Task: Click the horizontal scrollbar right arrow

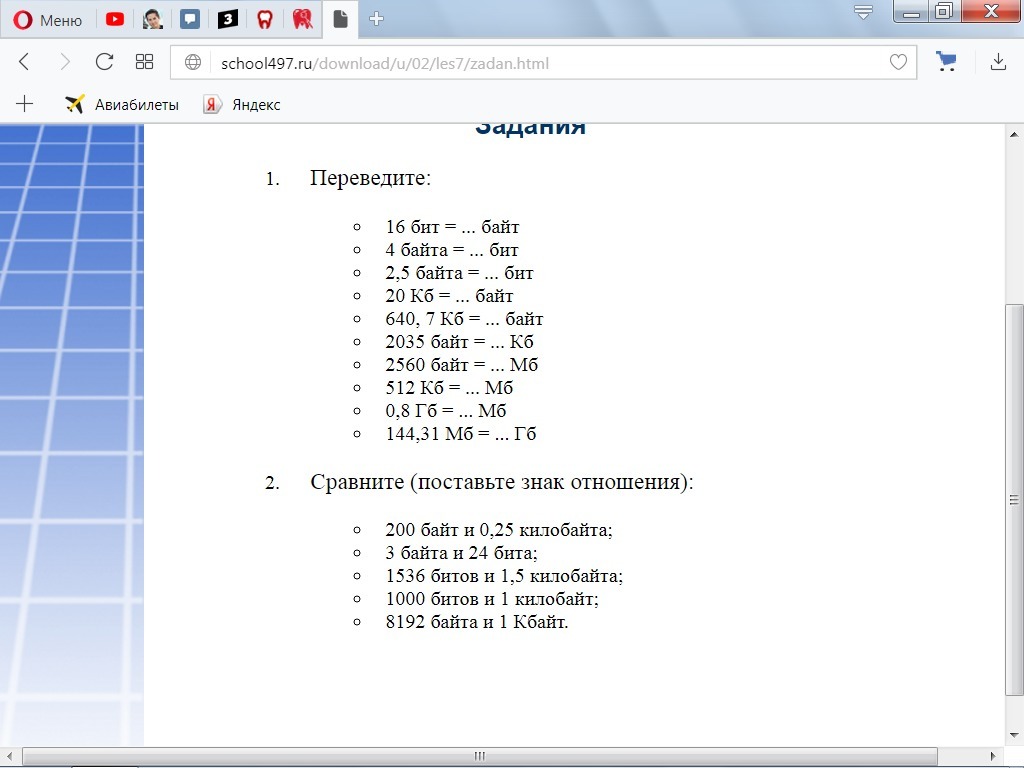Action: pyautogui.click(x=994, y=756)
